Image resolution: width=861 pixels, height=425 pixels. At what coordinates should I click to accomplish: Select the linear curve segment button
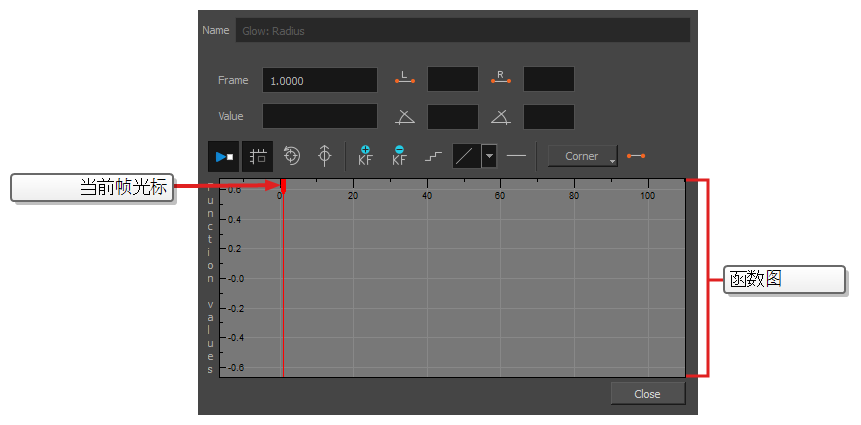[466, 156]
